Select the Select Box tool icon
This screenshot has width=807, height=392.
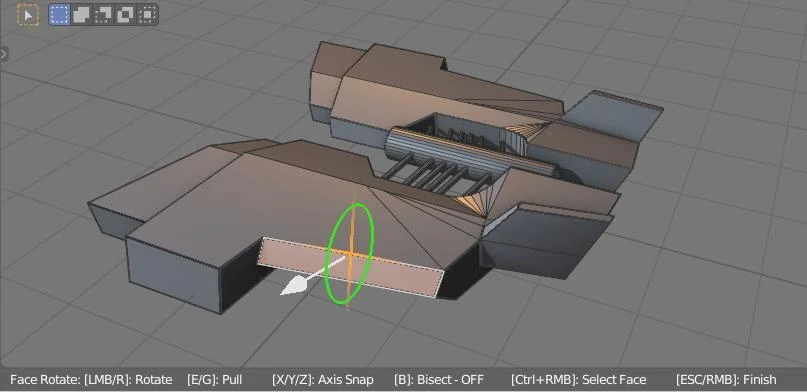coord(28,15)
